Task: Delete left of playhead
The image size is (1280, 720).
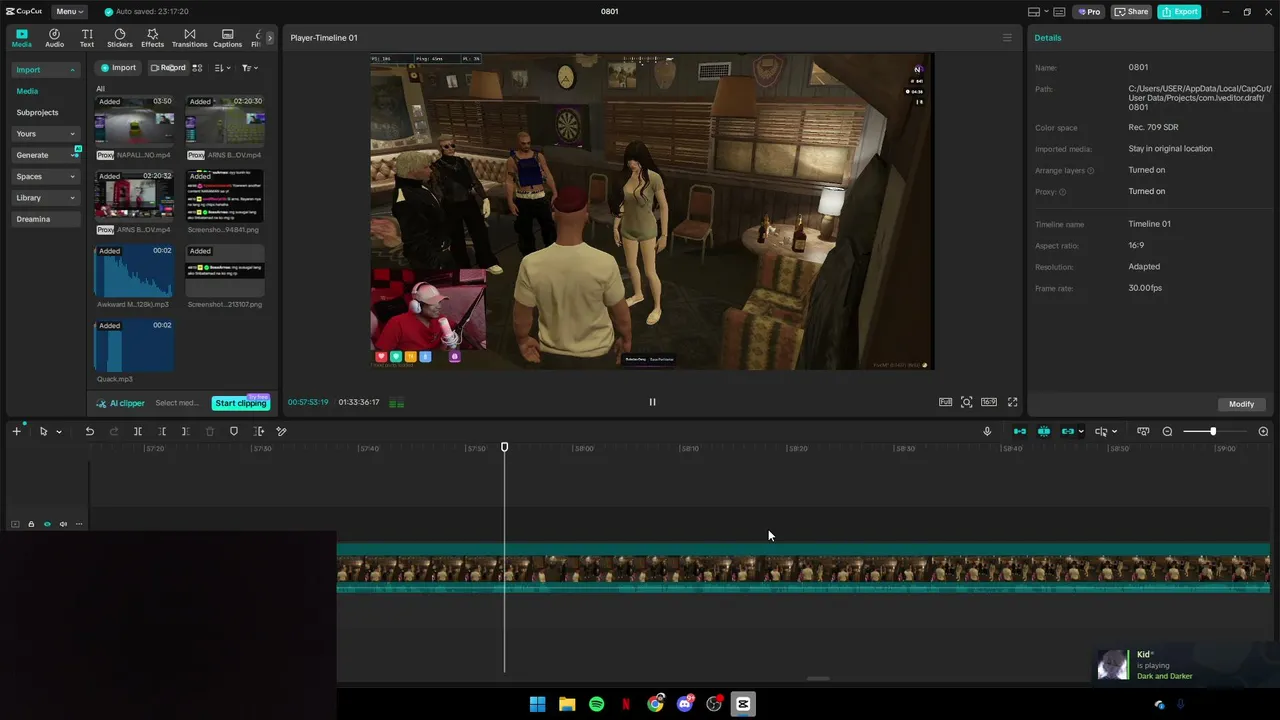Action: tap(162, 431)
